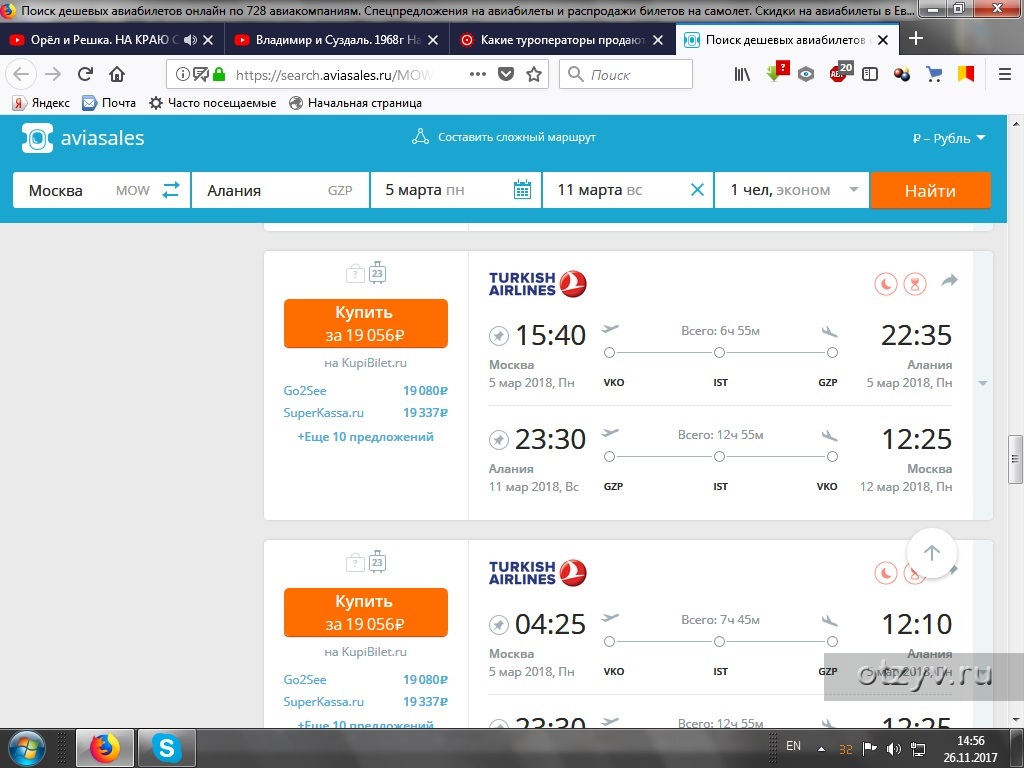Buy the 15:40 flight ticket for 19 056₽
Image resolution: width=1024 pixels, height=768 pixels.
(366, 323)
